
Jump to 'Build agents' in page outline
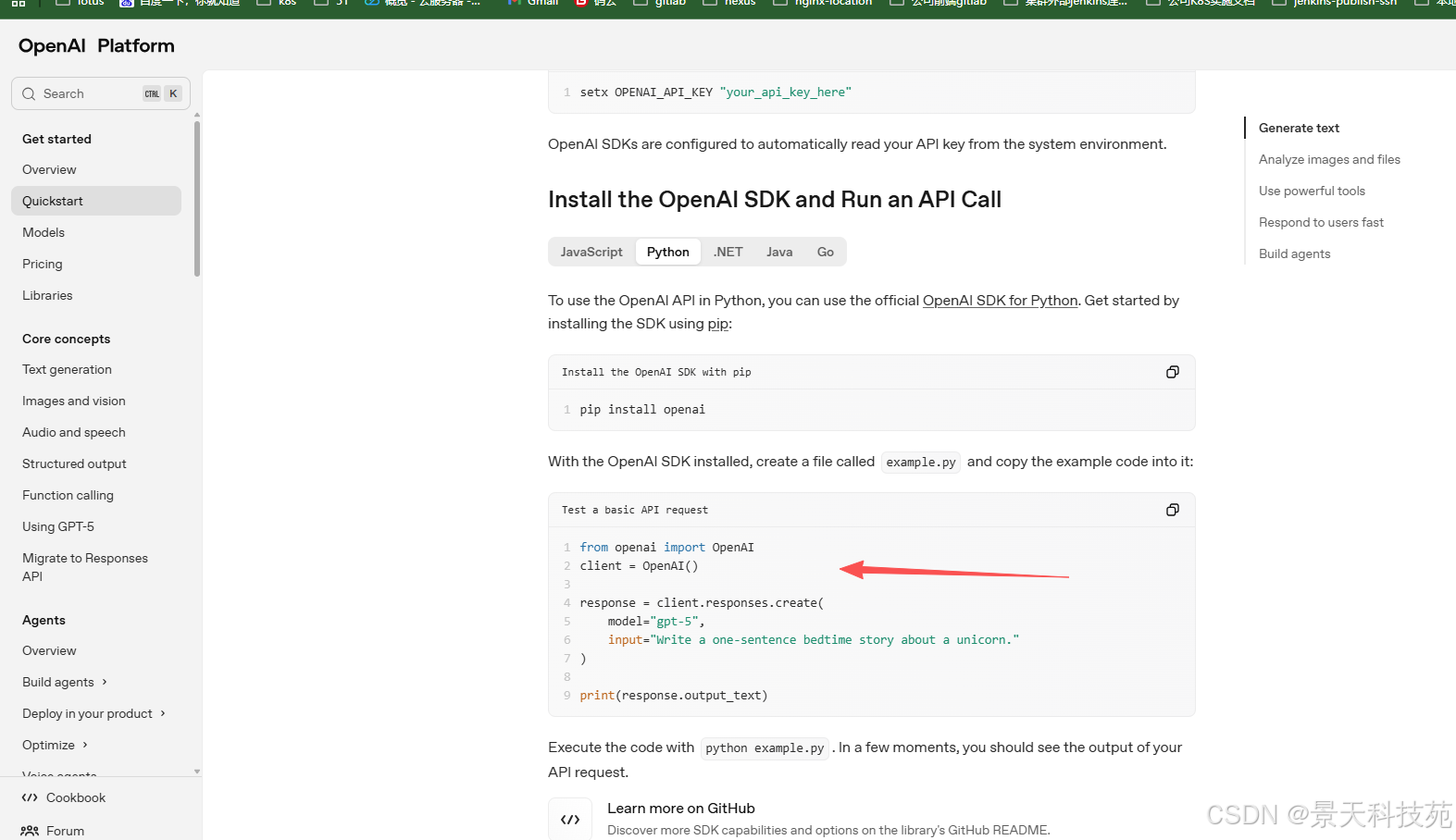(x=1294, y=253)
